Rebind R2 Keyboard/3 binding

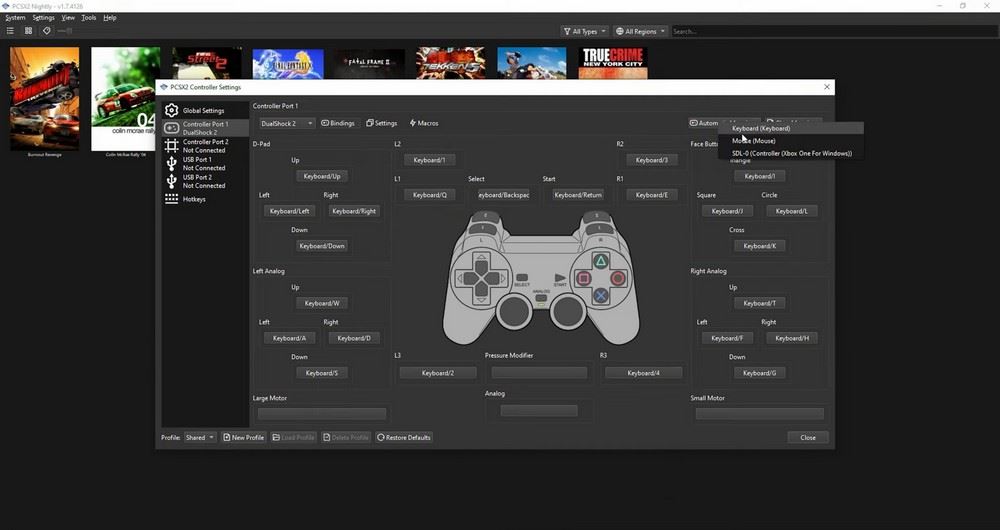click(652, 160)
